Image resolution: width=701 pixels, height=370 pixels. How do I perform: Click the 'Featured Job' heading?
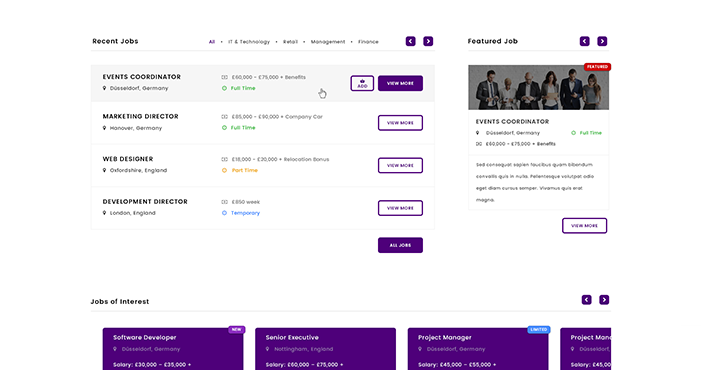click(493, 41)
